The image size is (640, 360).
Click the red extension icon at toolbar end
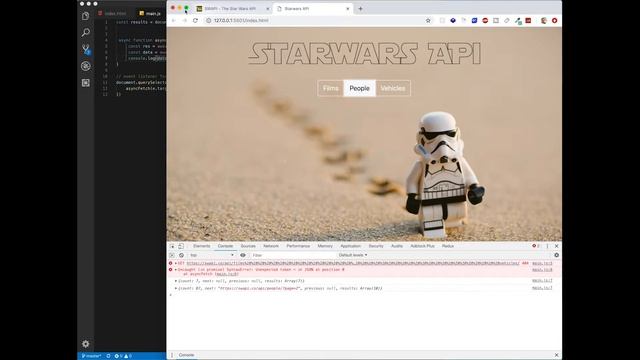554,20
